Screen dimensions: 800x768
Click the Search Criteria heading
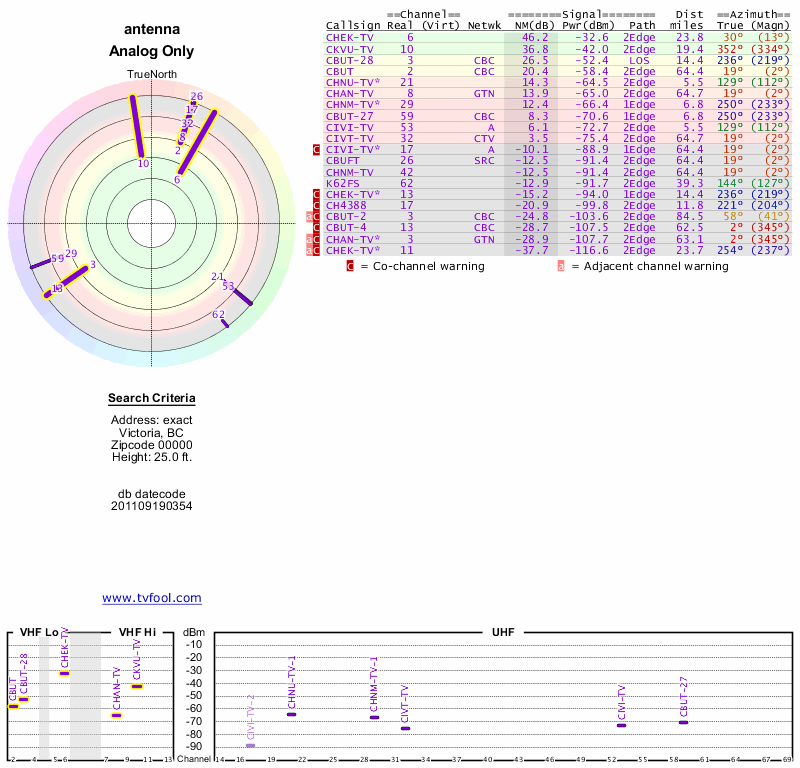point(152,399)
